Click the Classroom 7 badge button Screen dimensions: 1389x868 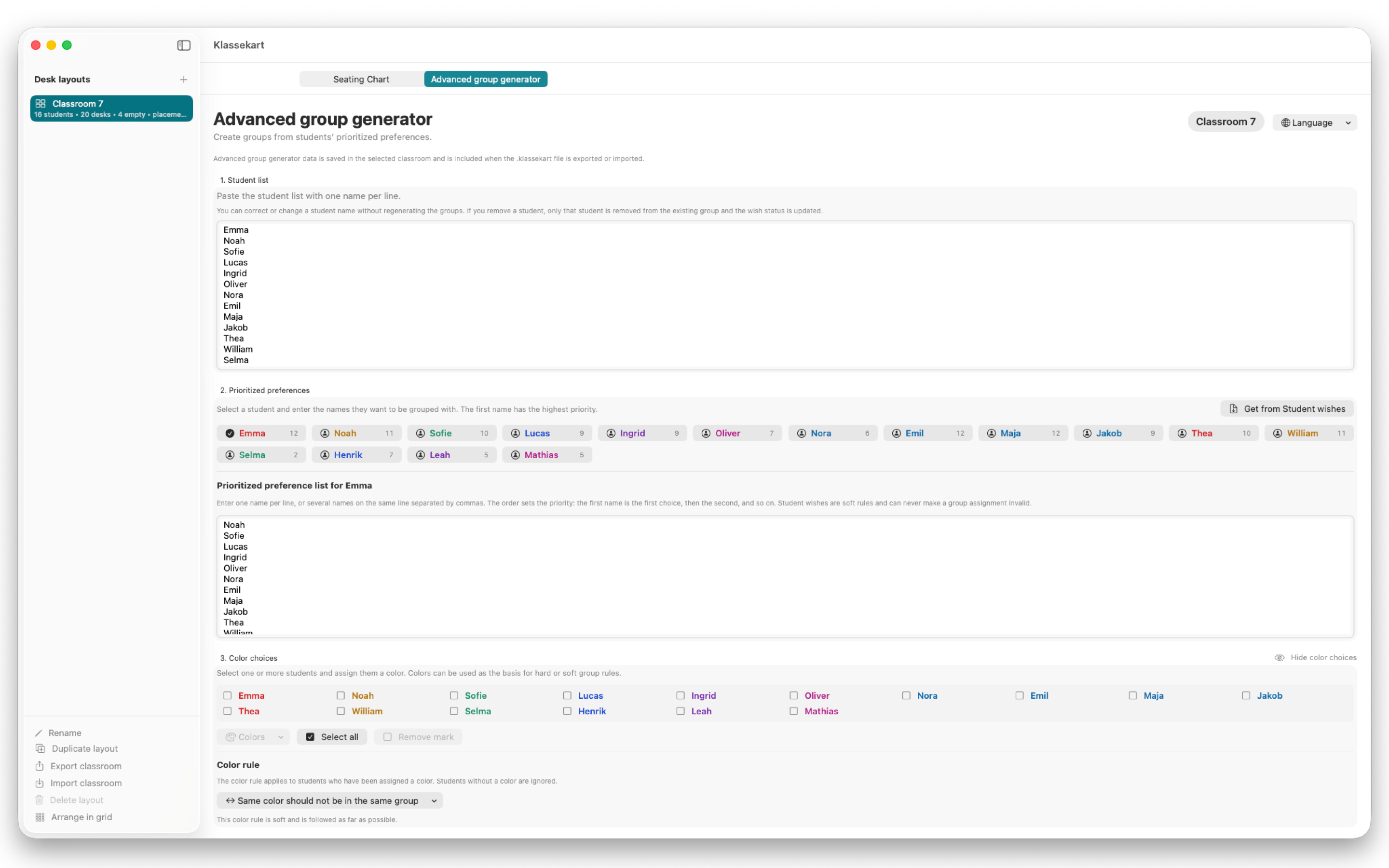point(1226,122)
